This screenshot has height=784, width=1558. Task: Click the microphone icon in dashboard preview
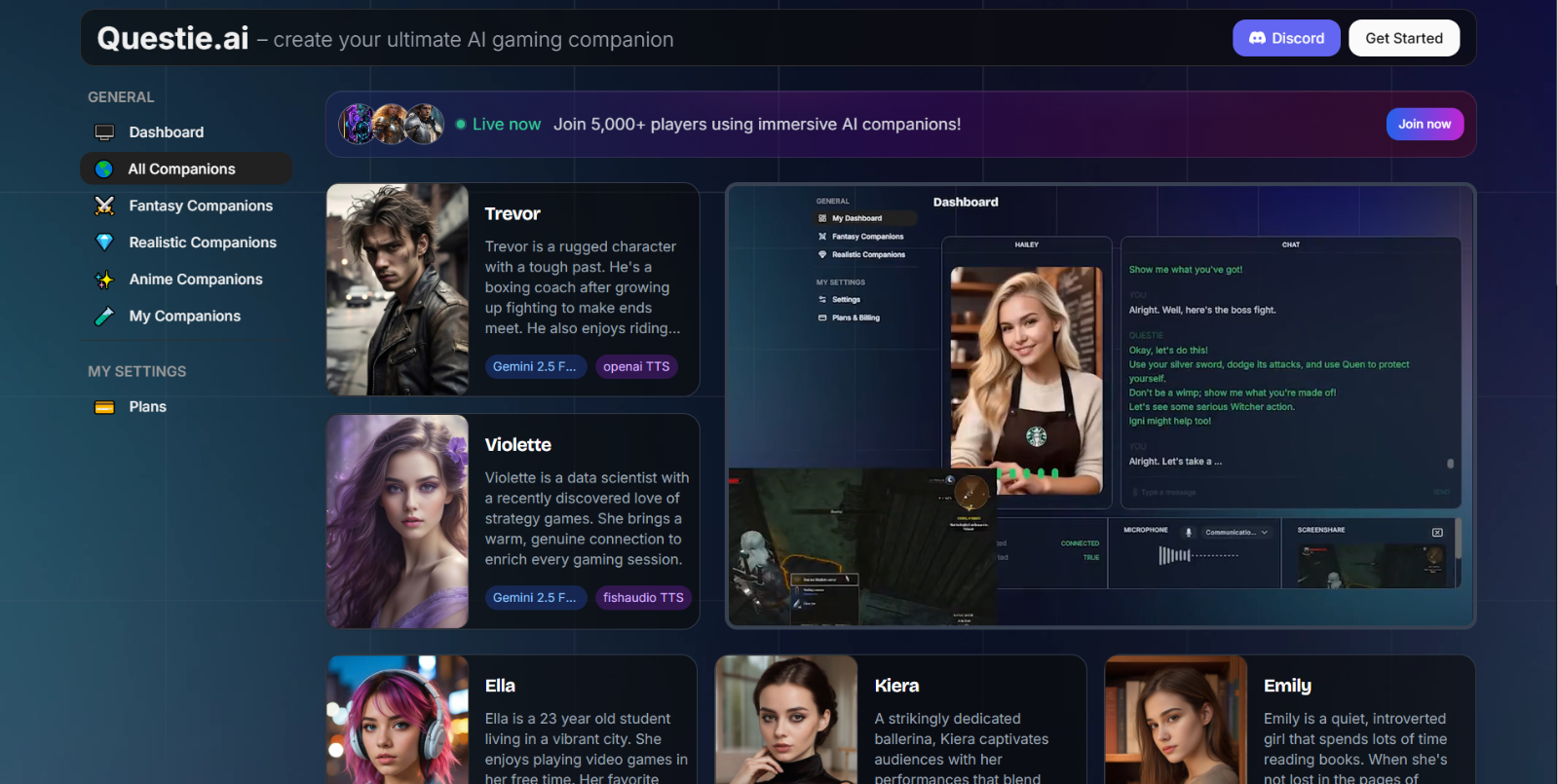click(x=1188, y=532)
